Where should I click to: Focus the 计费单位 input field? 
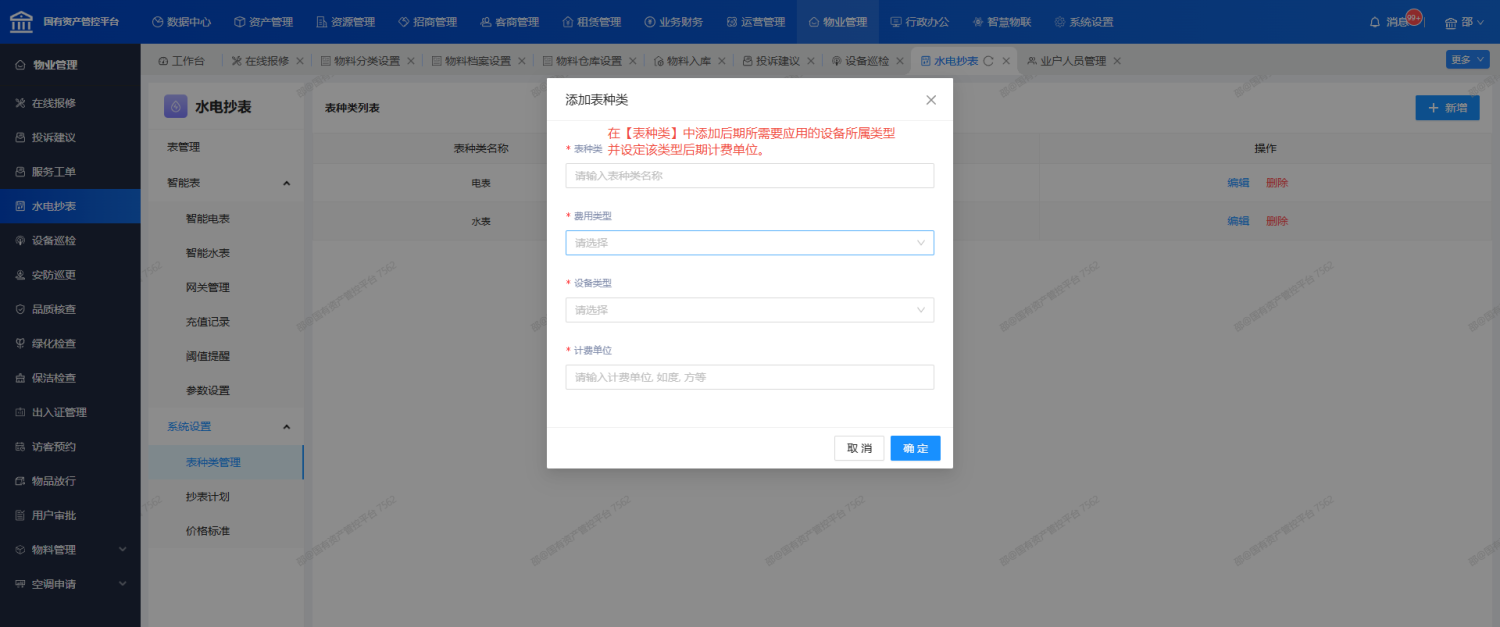[x=750, y=377]
